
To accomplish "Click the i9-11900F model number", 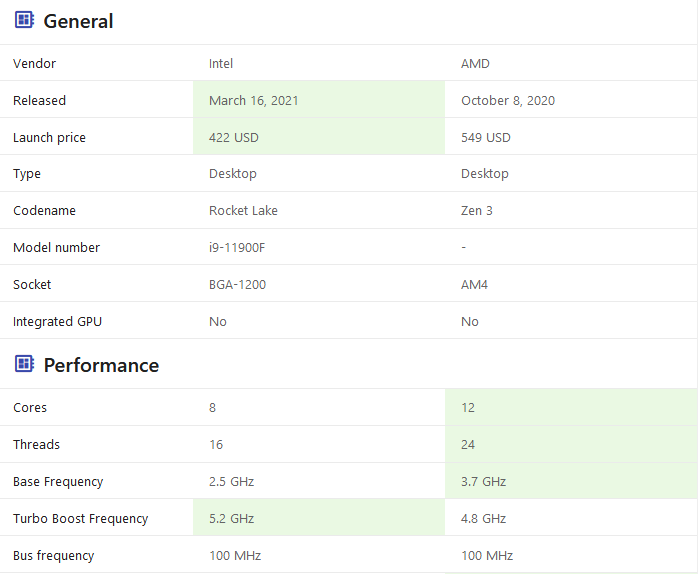I will click(237, 248).
